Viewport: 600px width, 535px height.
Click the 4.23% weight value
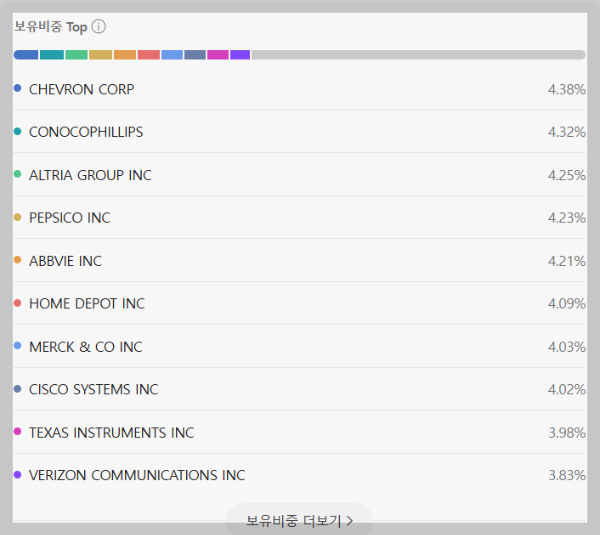(567, 218)
